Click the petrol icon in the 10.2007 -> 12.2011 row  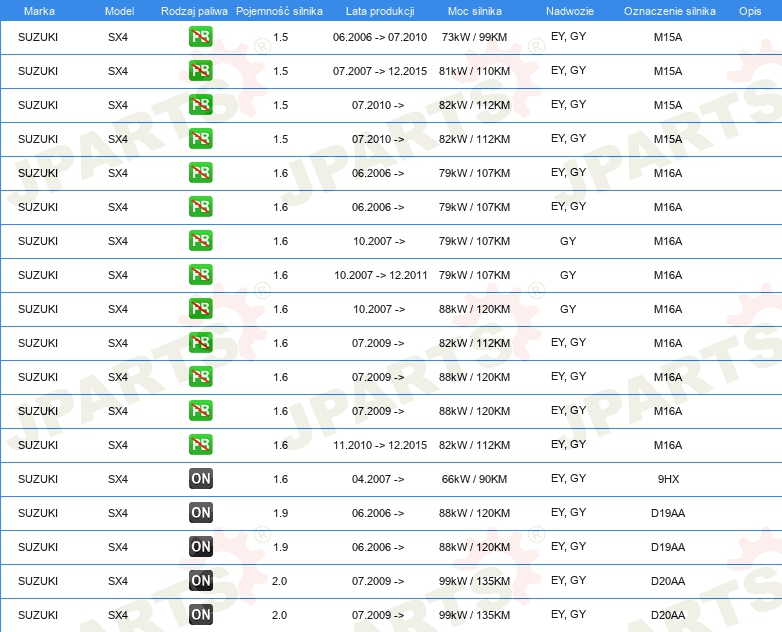(200, 275)
